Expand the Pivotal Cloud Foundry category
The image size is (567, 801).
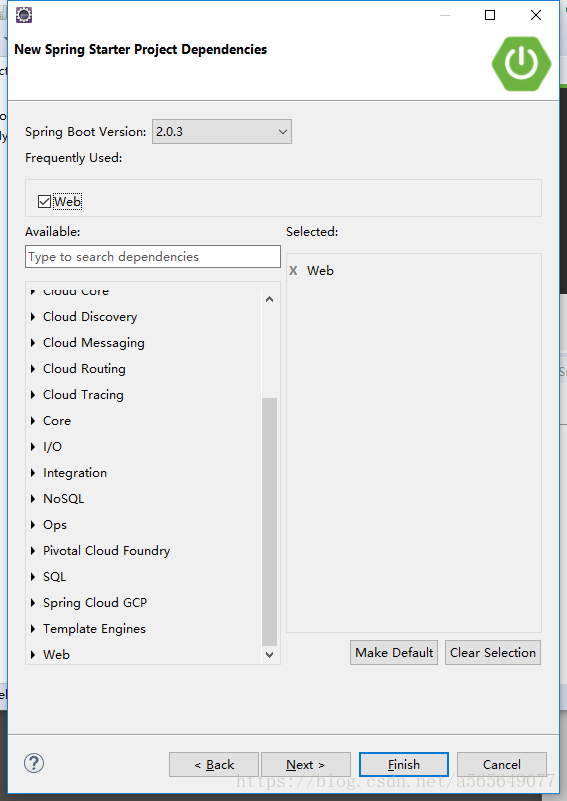pyautogui.click(x=33, y=551)
